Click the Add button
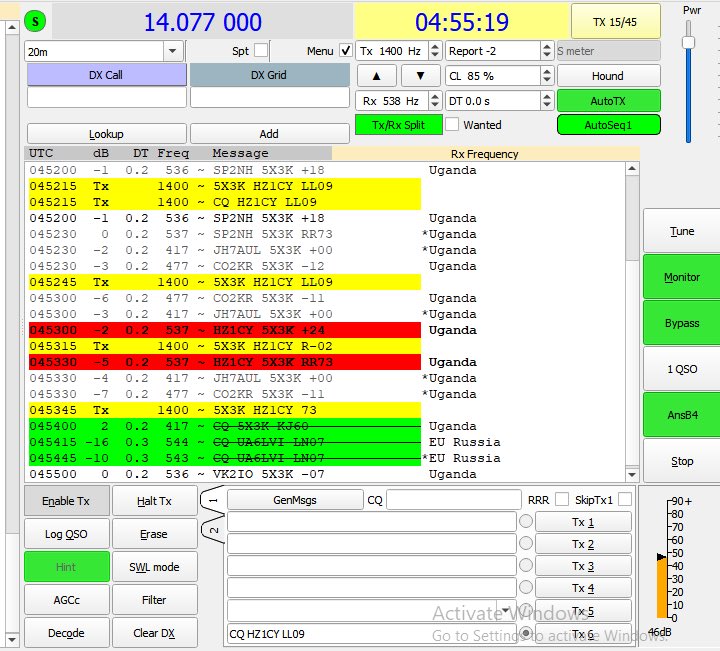Screen dimensions: 720x651 tap(269, 134)
